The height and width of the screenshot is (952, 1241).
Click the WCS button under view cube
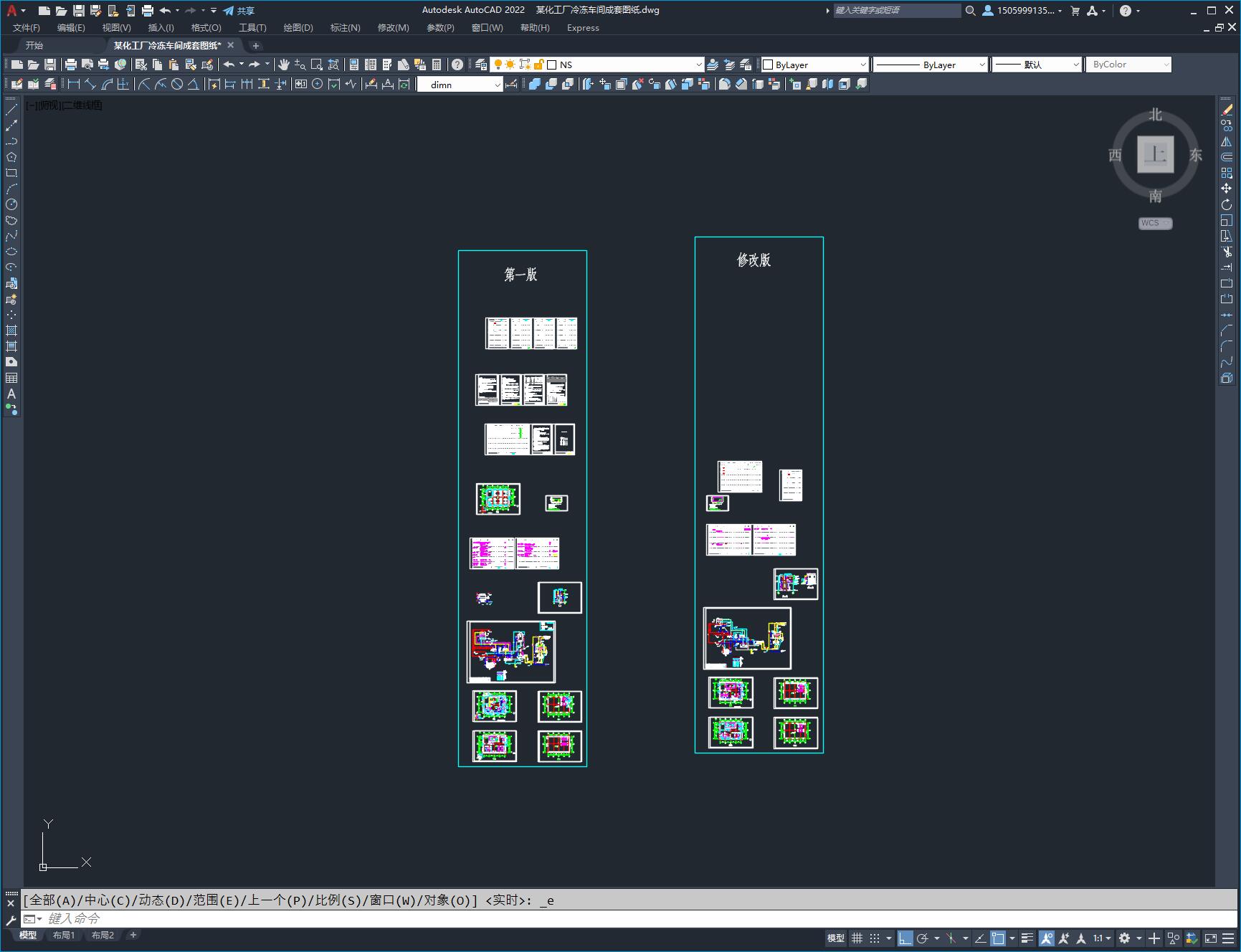(x=1155, y=223)
